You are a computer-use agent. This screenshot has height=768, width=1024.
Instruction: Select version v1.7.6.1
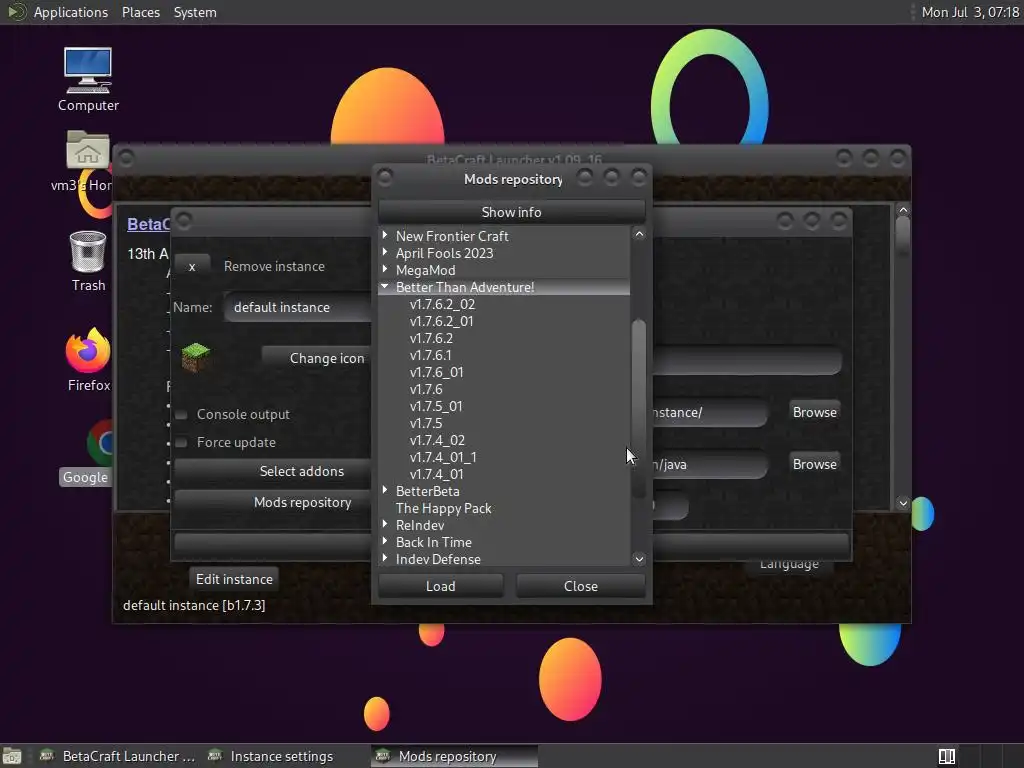(x=430, y=355)
